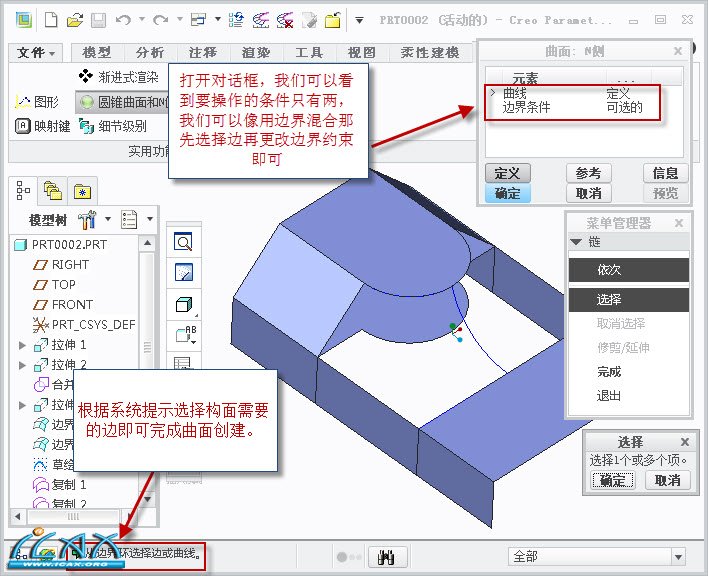Select the RIGHT datum plane

(61, 265)
